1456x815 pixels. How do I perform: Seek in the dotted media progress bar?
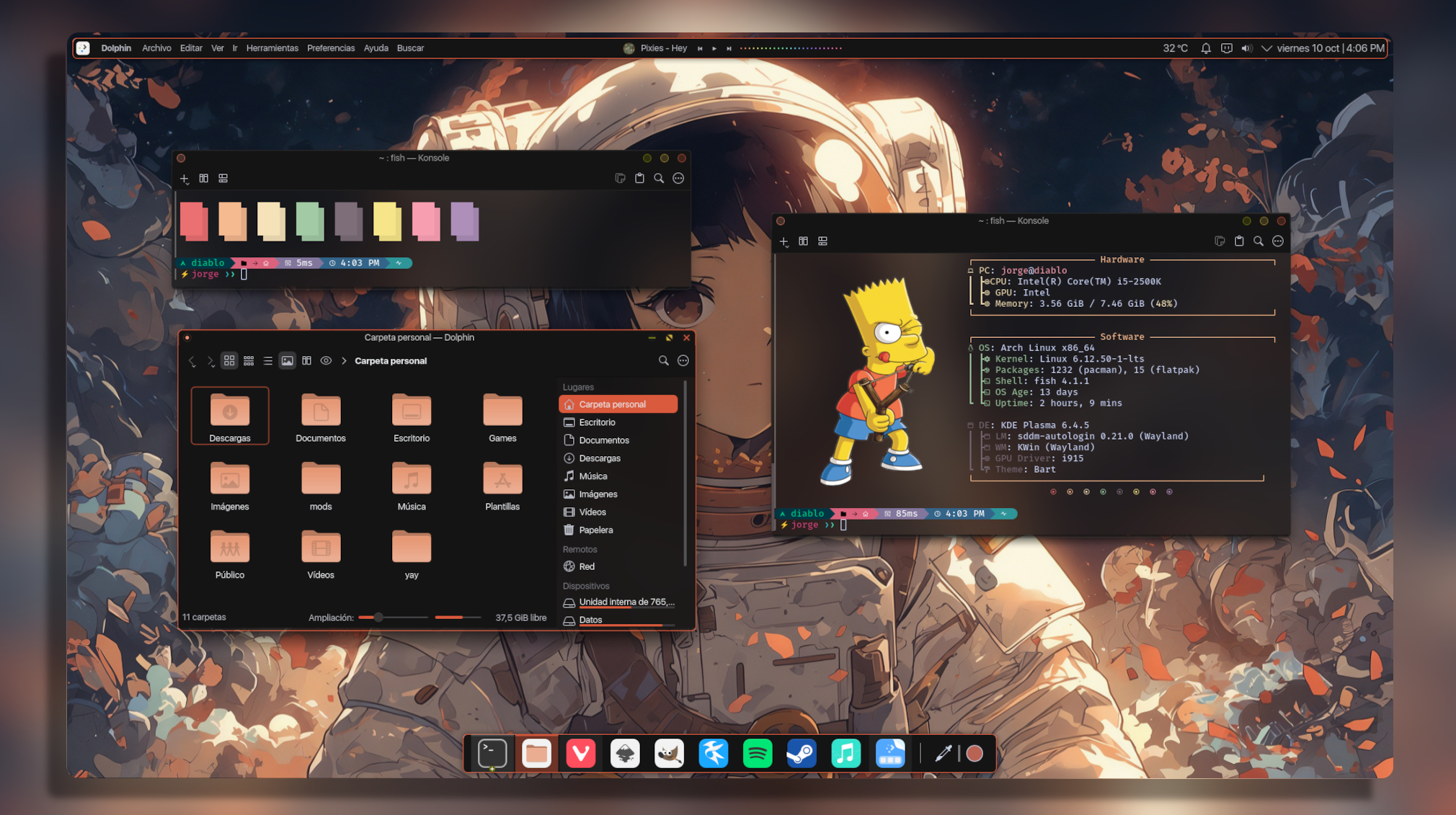tap(791, 48)
